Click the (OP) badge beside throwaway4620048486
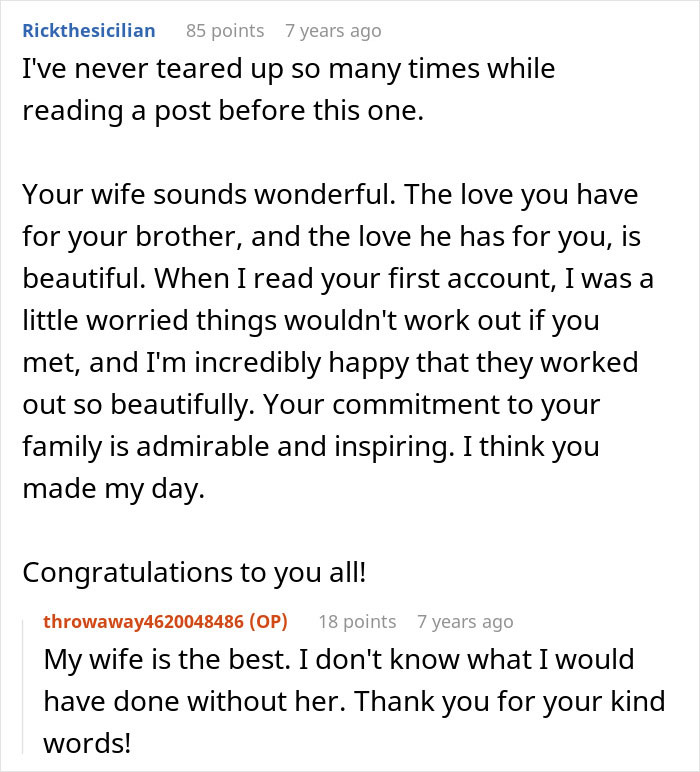700x772 pixels. (268, 621)
